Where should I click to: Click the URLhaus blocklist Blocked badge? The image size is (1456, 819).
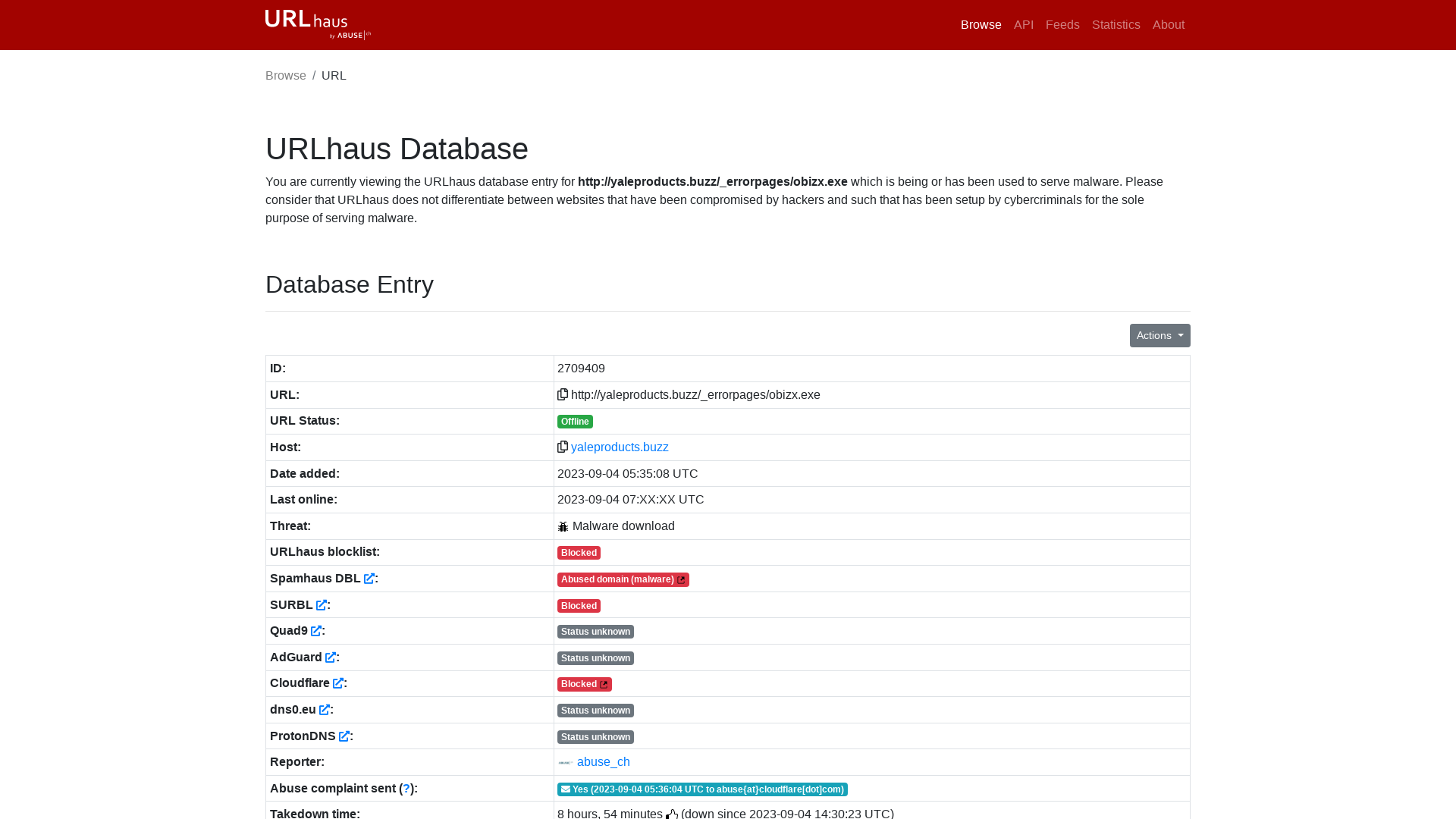click(x=579, y=553)
